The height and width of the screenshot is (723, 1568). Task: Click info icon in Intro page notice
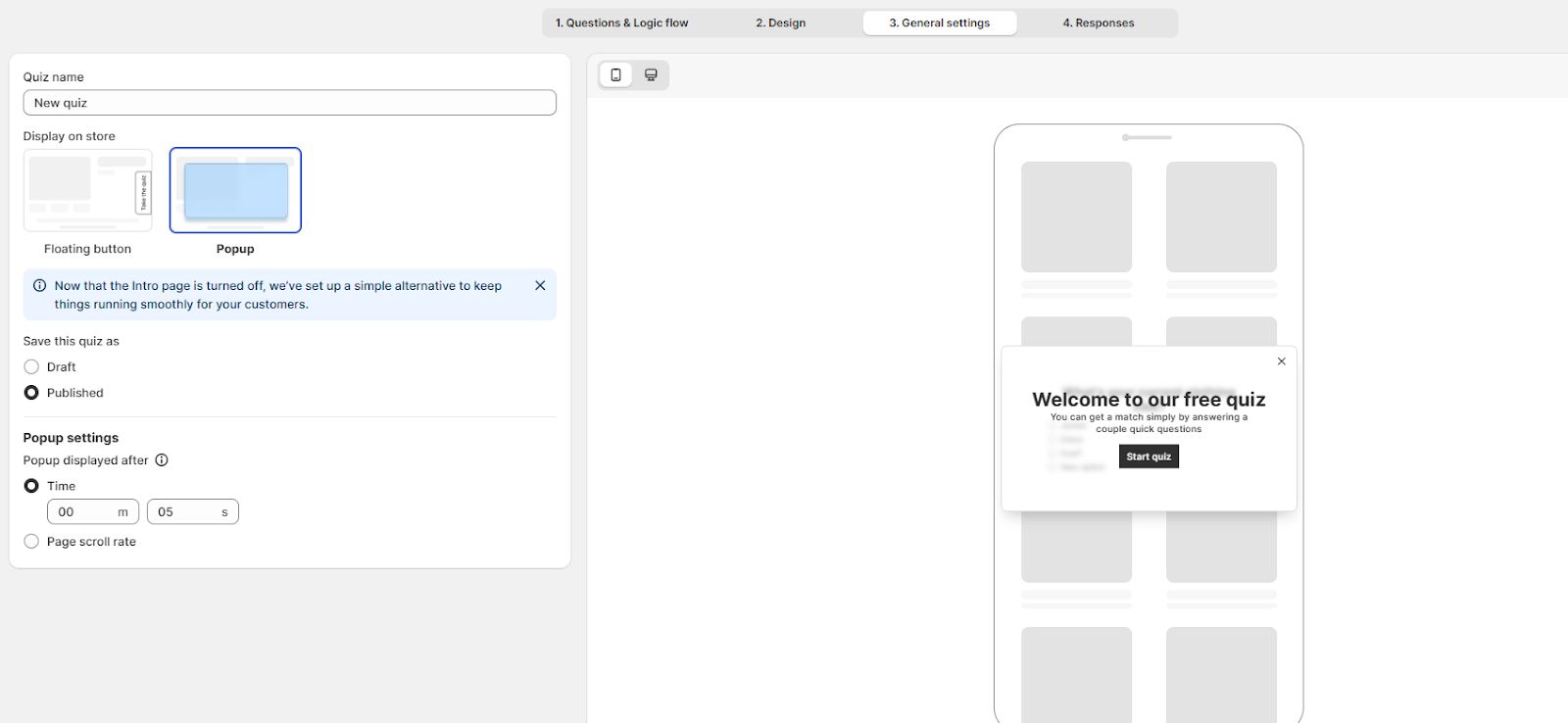(x=40, y=286)
